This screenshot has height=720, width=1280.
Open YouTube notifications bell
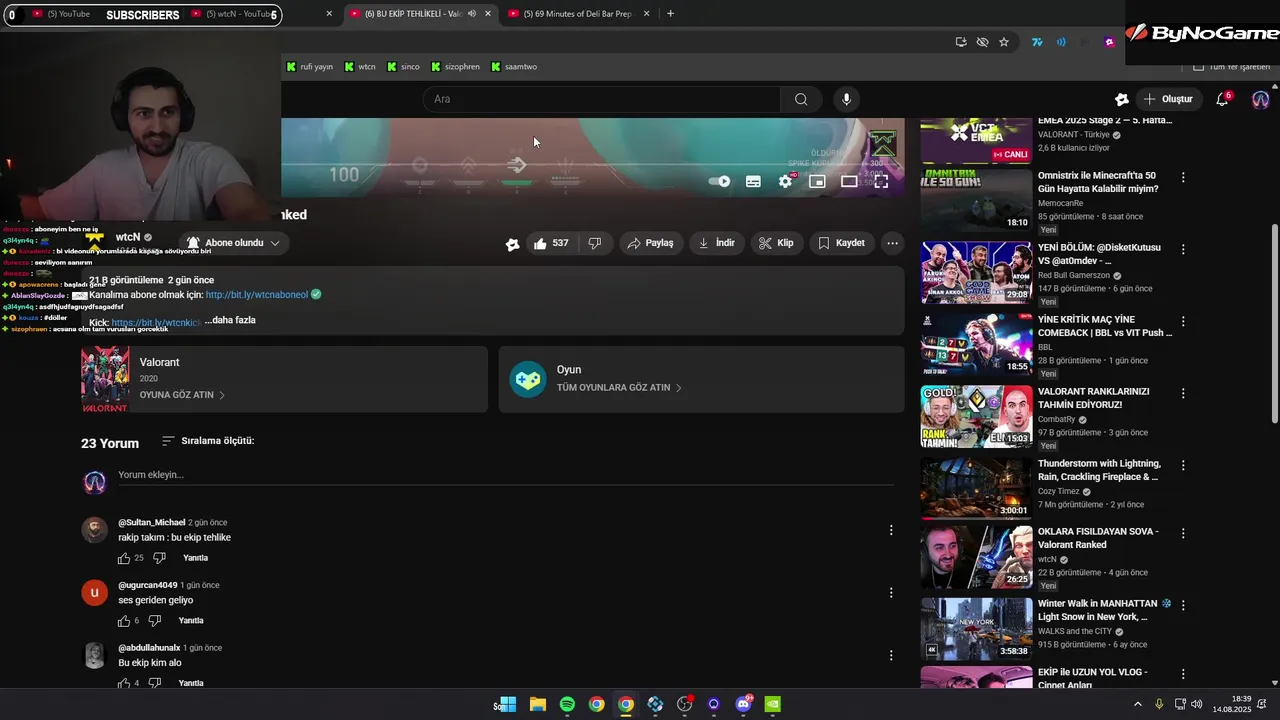[x=1222, y=99]
